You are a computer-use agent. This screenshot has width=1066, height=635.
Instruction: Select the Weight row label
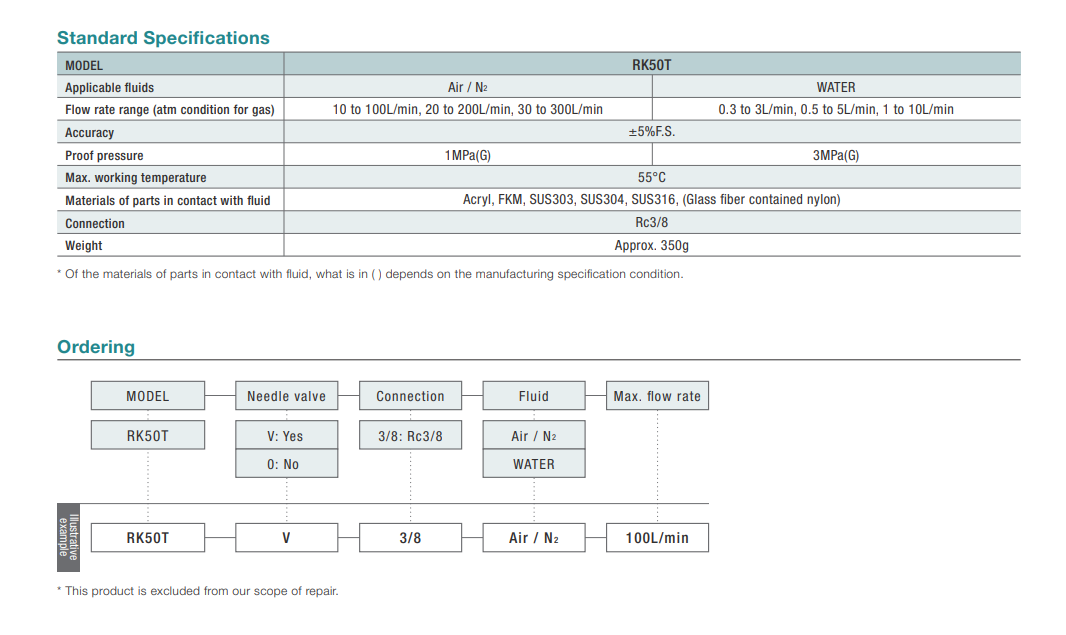(84, 245)
